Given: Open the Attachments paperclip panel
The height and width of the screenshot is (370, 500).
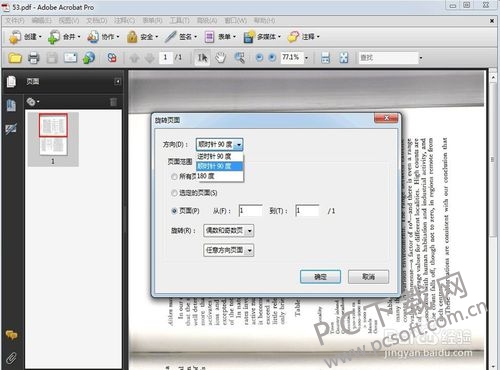Looking at the screenshot, I should click(x=11, y=358).
